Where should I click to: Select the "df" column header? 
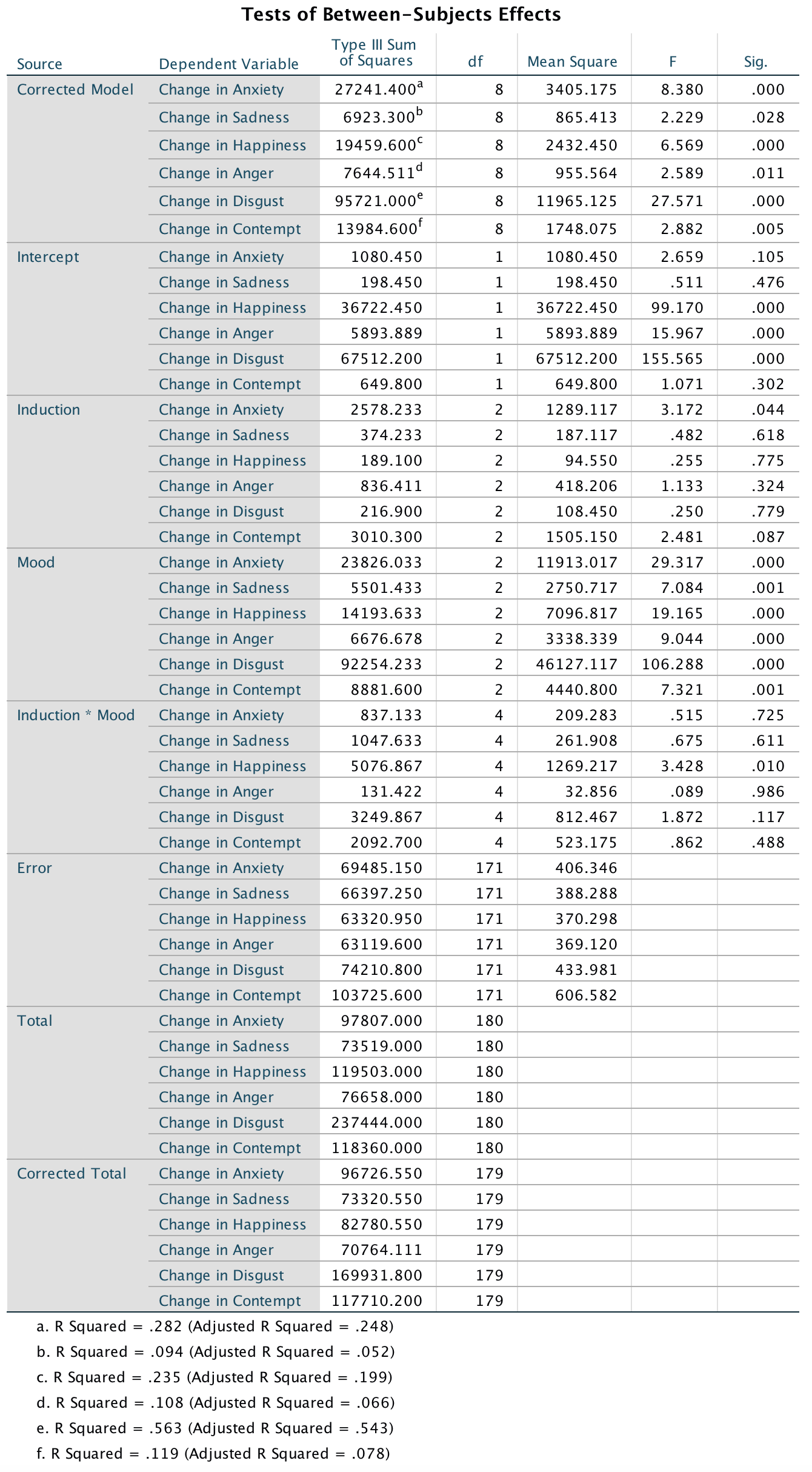click(476, 62)
